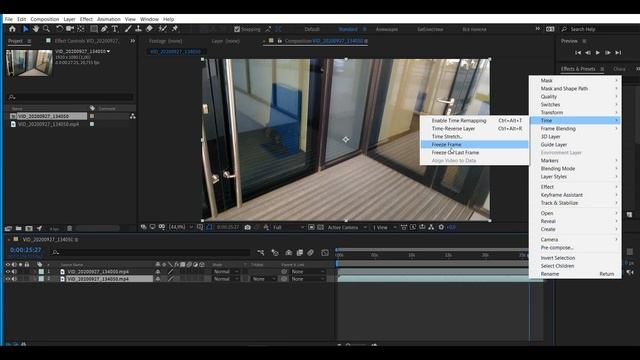Select the Horizontal Type tool

115,29
